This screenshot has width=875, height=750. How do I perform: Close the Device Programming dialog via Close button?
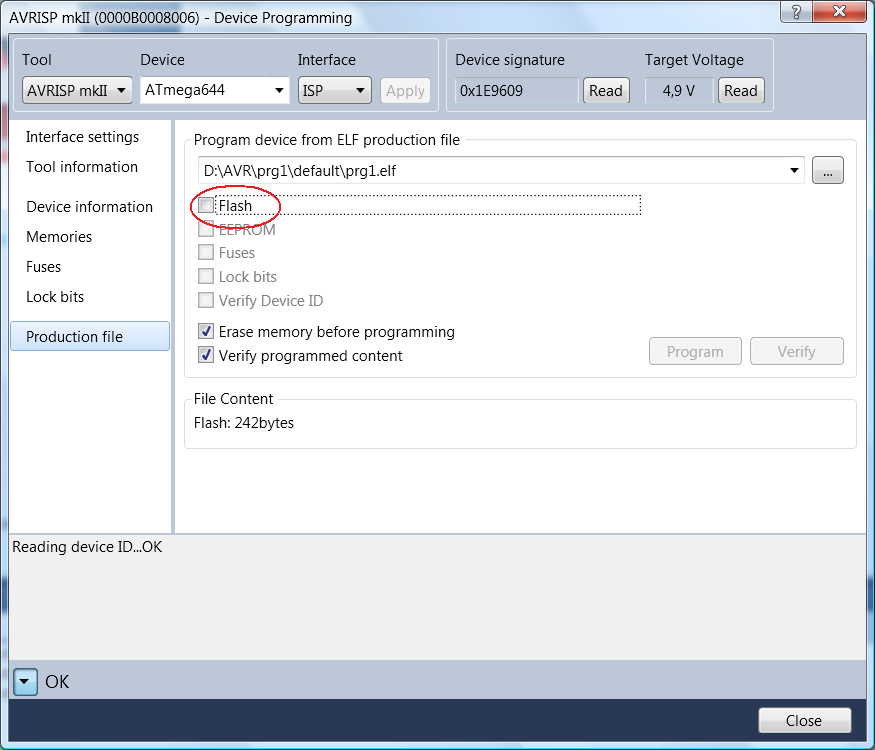805,720
